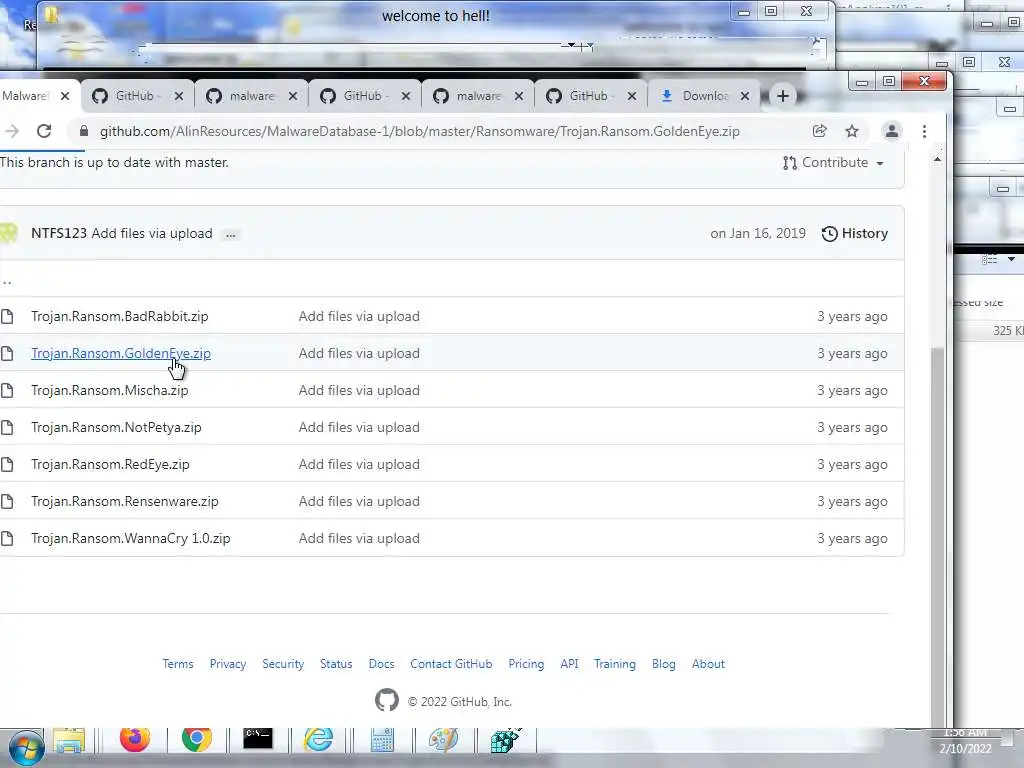This screenshot has width=1024, height=768.
Task: Launch Firefox from the taskbar
Action: (135, 739)
